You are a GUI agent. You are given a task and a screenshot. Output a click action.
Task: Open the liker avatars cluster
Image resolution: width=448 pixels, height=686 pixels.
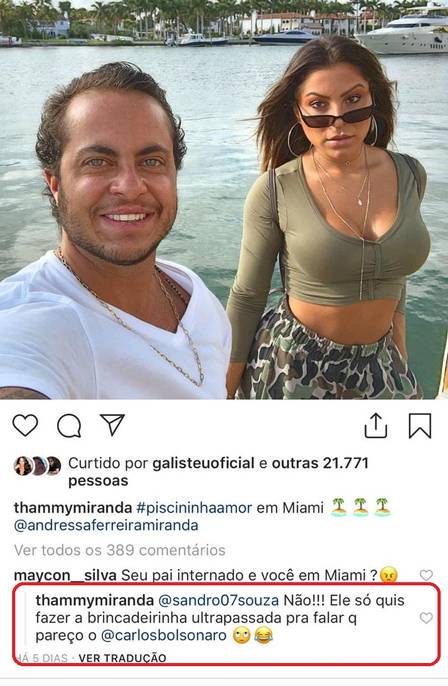click(38, 466)
